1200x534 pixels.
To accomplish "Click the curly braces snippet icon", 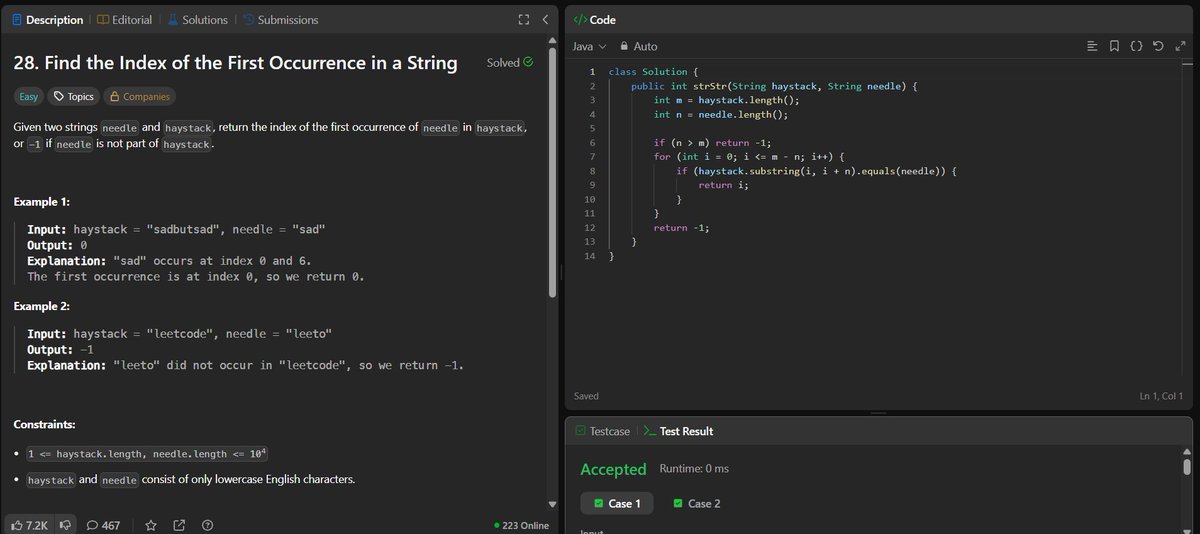I will click(1137, 47).
